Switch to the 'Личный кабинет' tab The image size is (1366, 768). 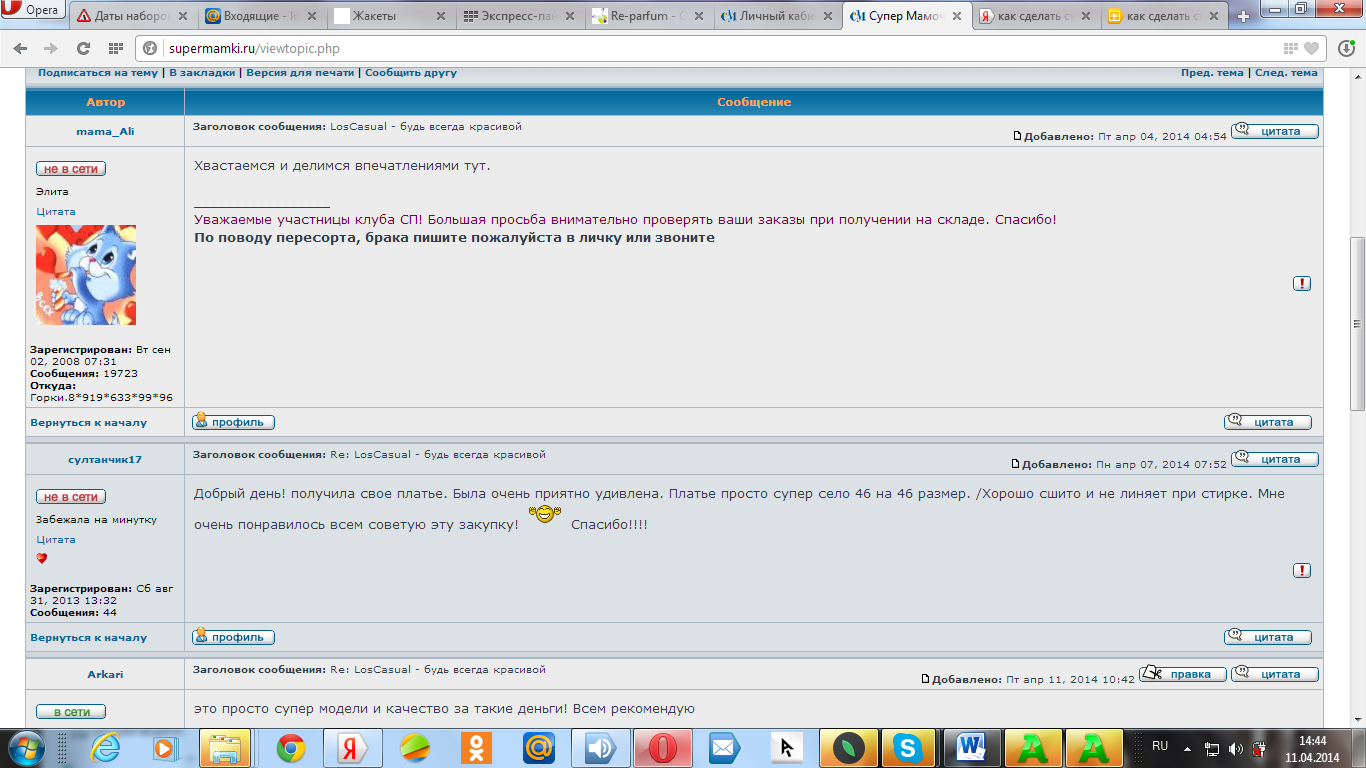[x=777, y=16]
